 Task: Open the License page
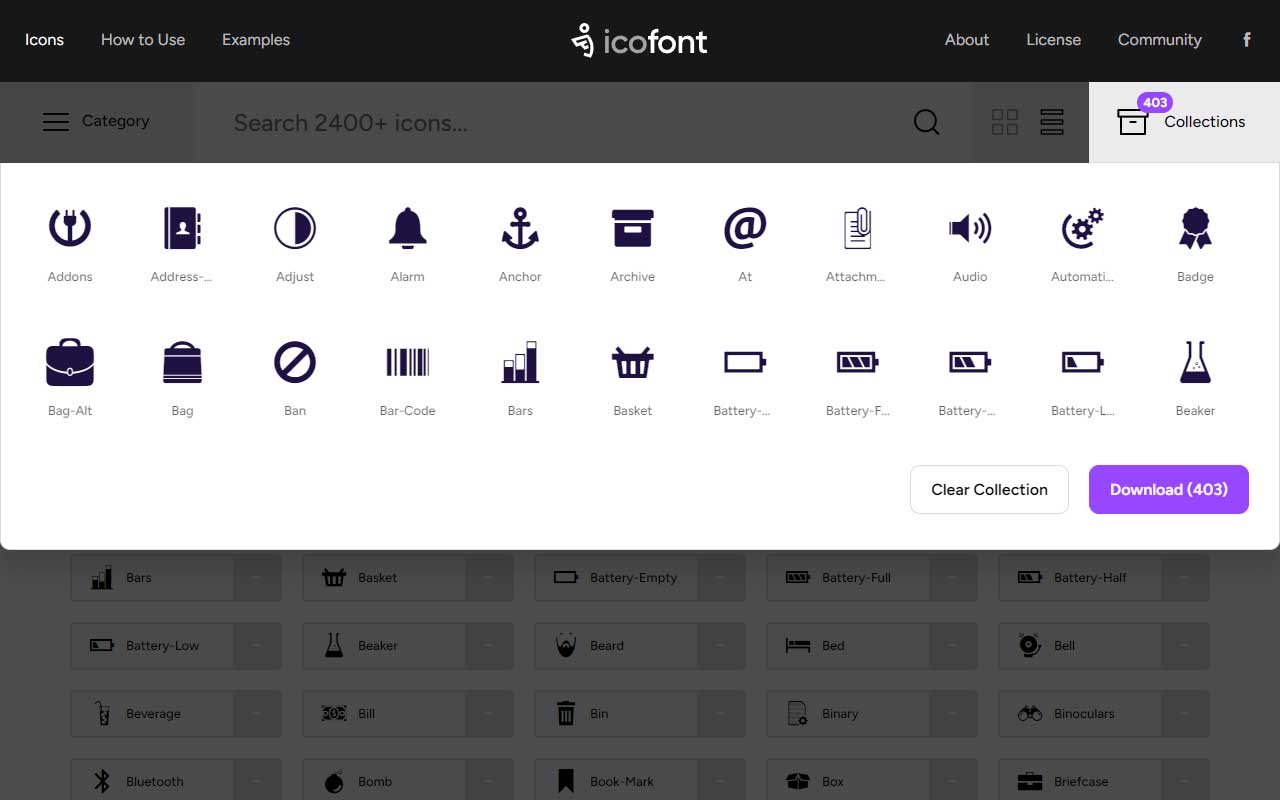click(x=1054, y=40)
